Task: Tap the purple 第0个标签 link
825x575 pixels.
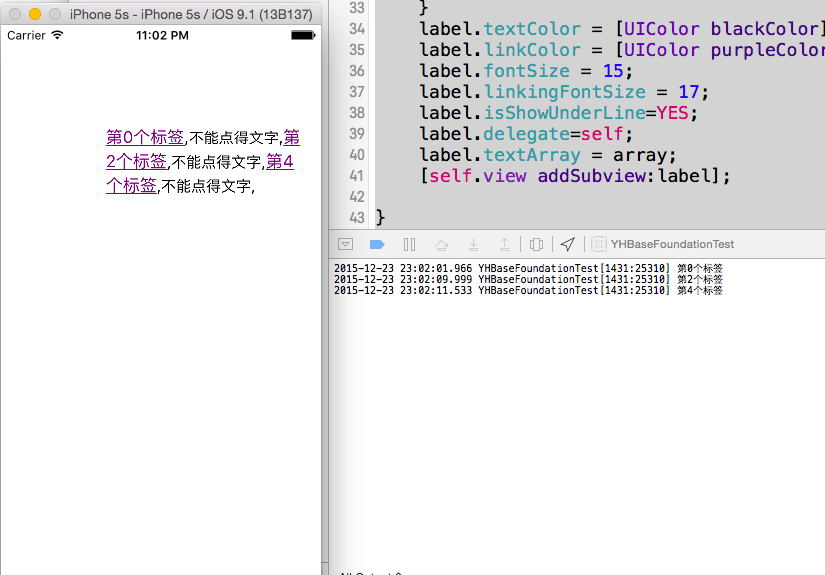Action: (145, 138)
